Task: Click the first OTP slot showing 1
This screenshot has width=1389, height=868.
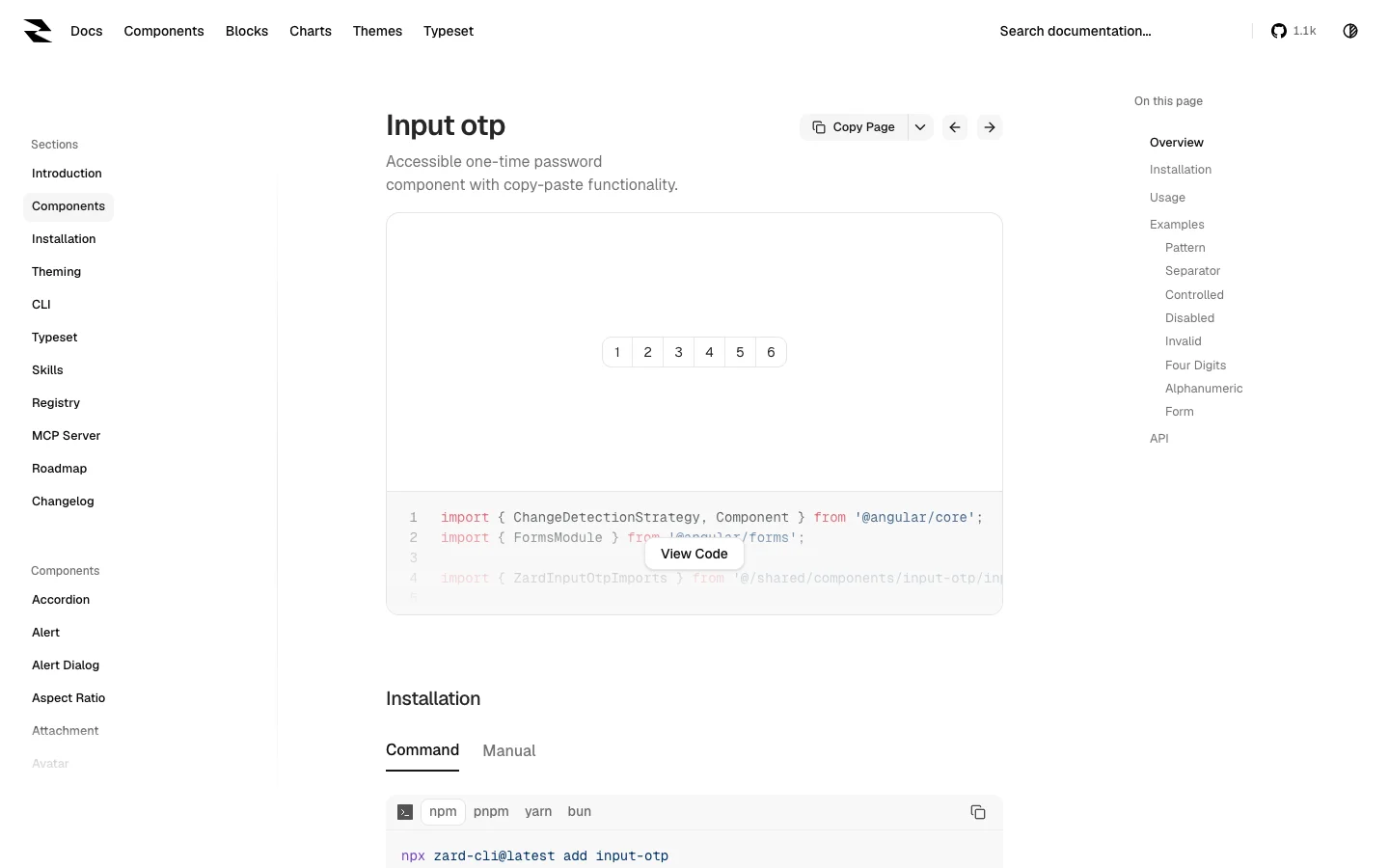Action: coord(617,352)
